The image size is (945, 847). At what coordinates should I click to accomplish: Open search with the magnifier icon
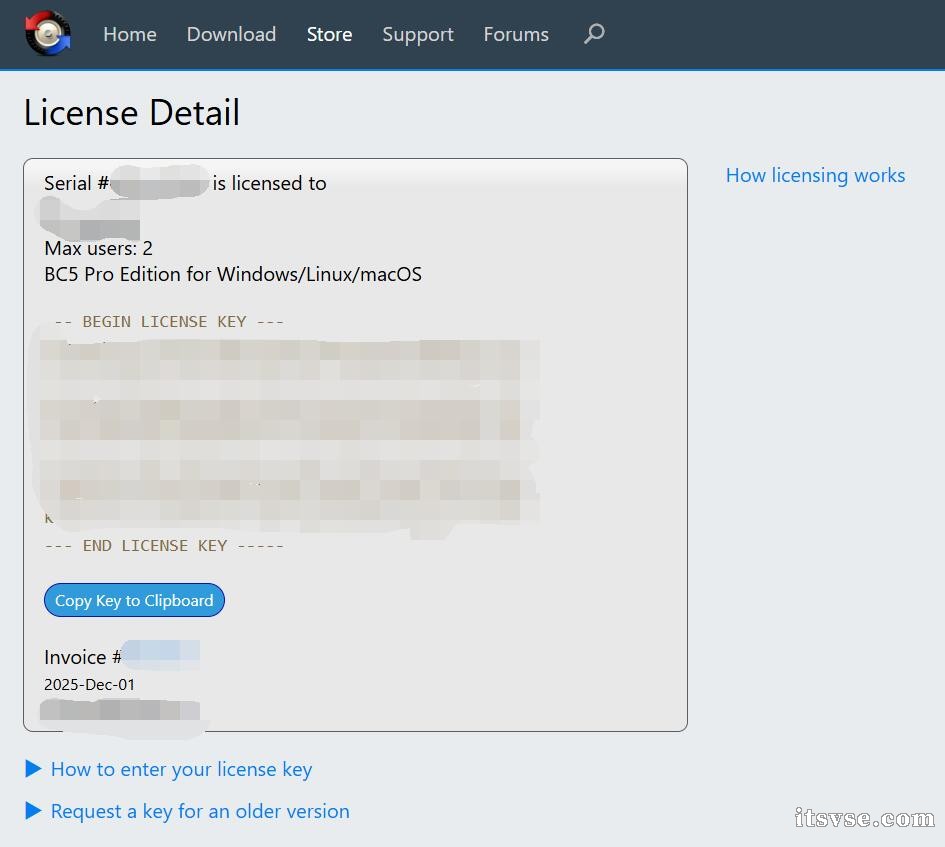pyautogui.click(x=594, y=34)
